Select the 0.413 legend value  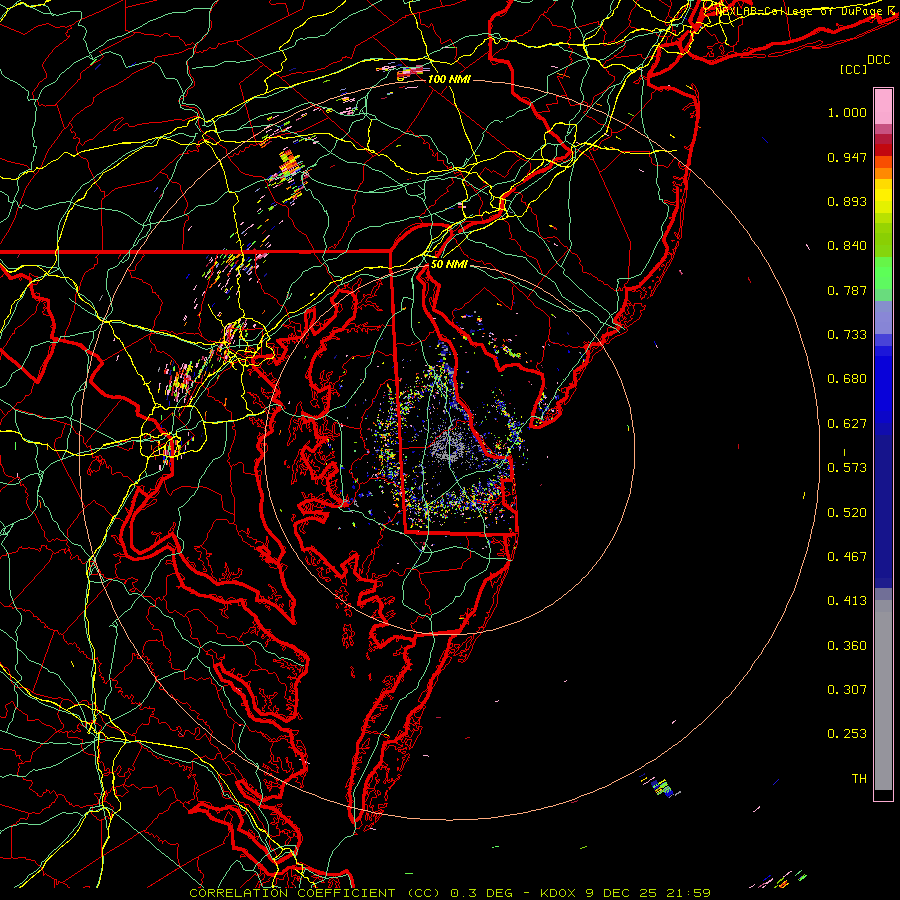(847, 601)
